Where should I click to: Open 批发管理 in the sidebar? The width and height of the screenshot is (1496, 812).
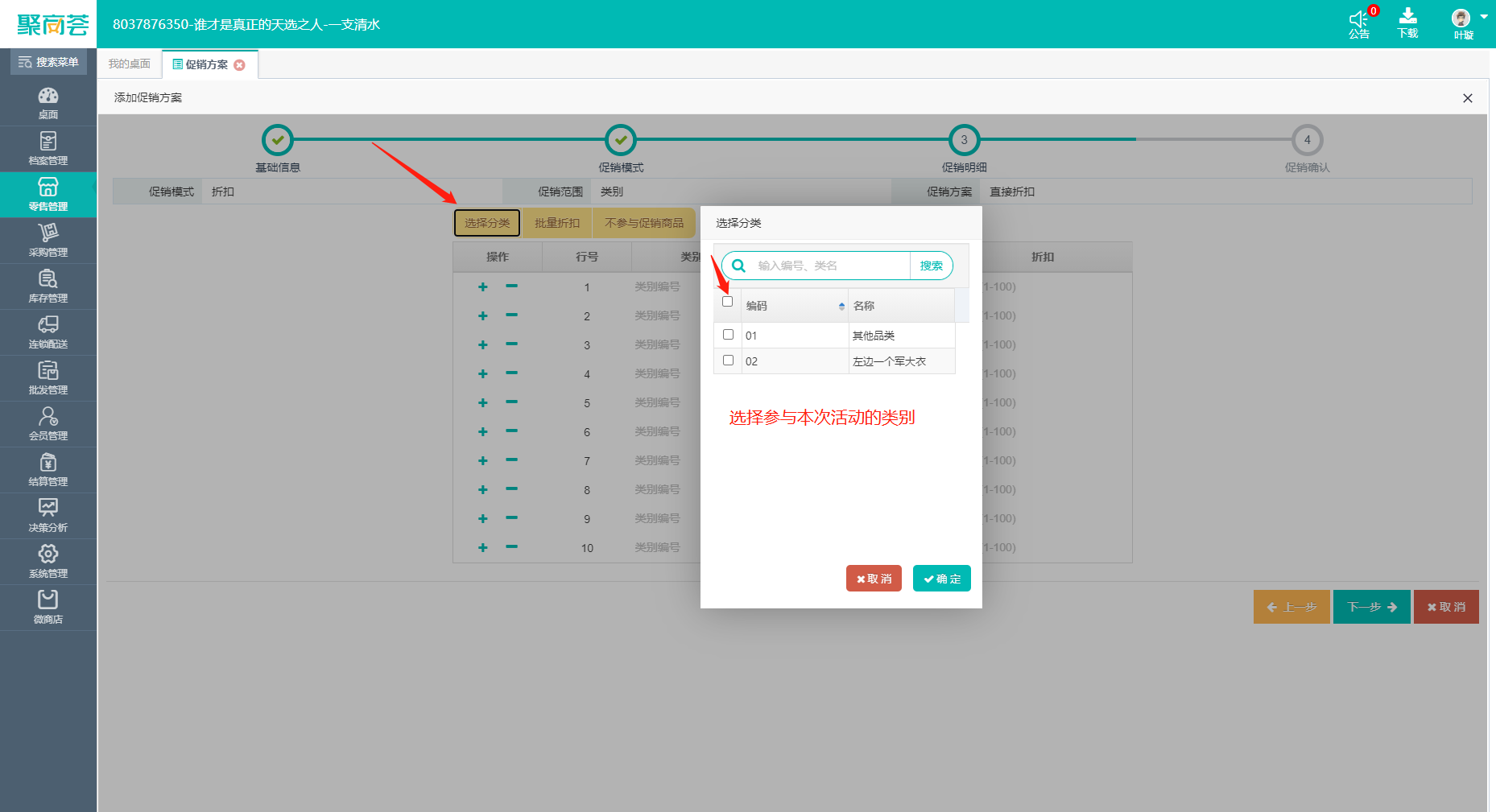pos(48,378)
